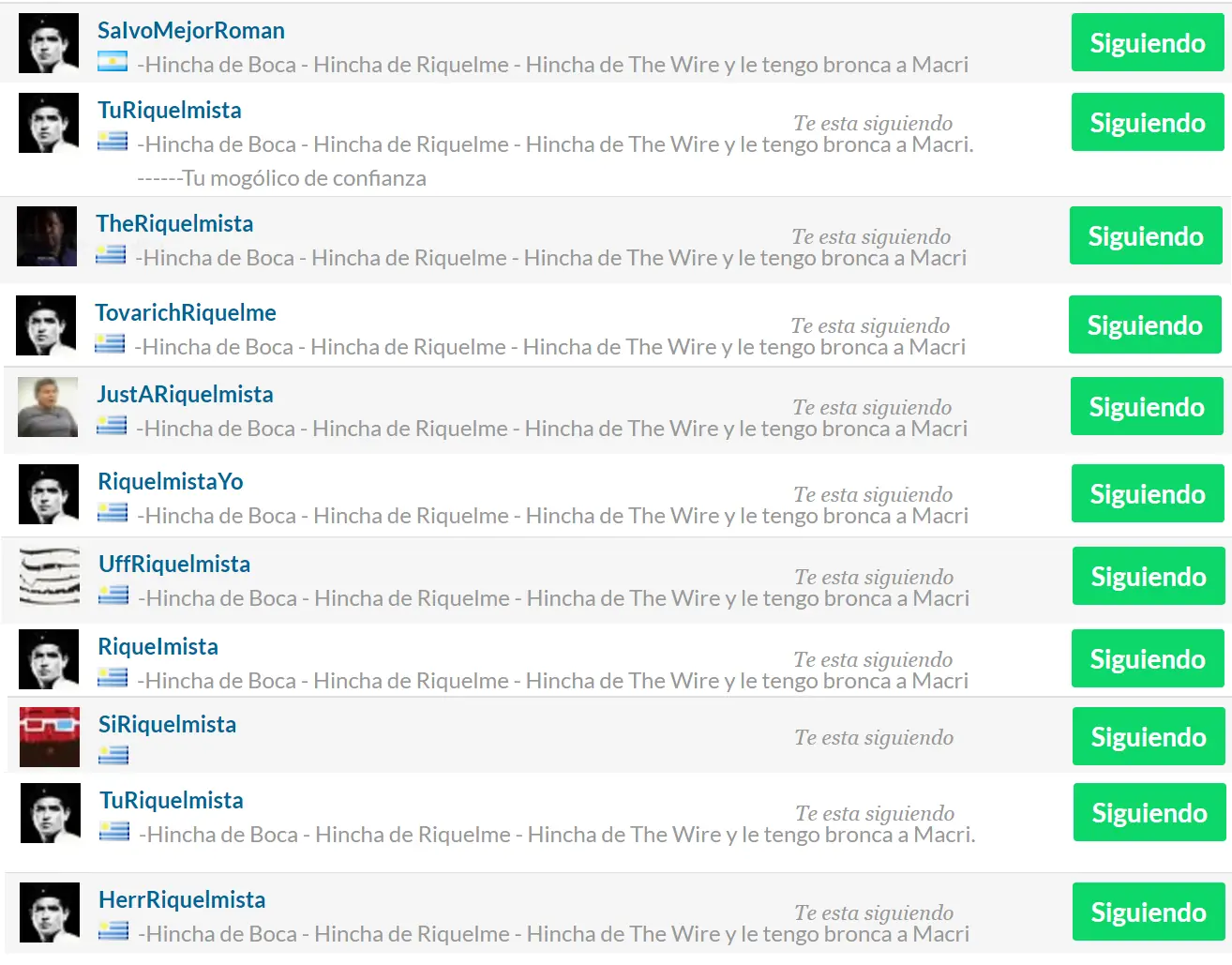
Task: Click the flag icon under UffRiquelmista
Action: coord(113,595)
